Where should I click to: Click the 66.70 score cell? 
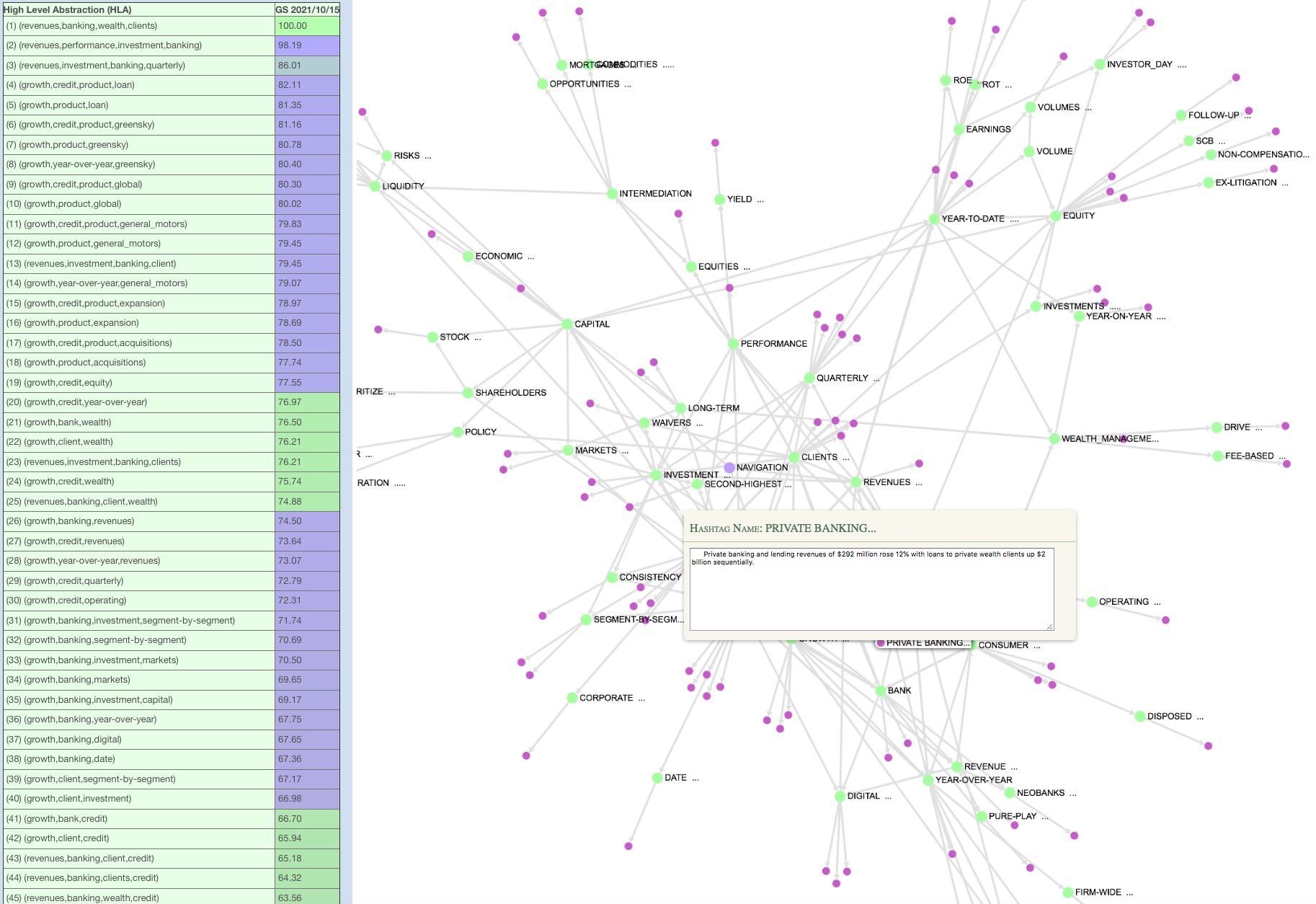click(x=307, y=819)
